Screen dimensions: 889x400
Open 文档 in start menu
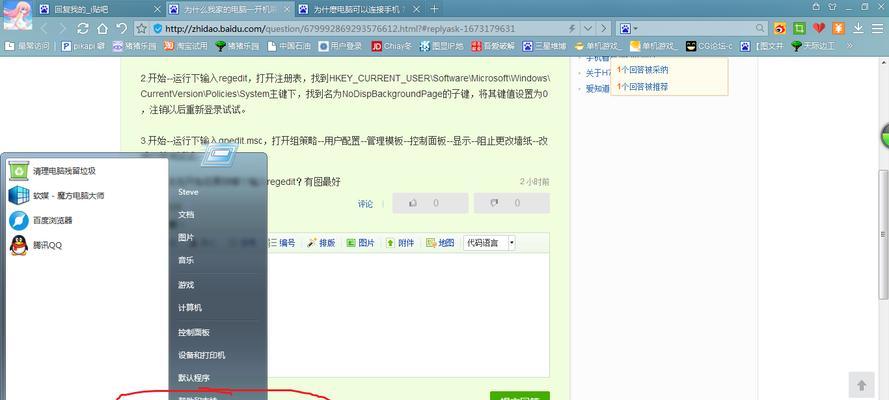tap(187, 215)
